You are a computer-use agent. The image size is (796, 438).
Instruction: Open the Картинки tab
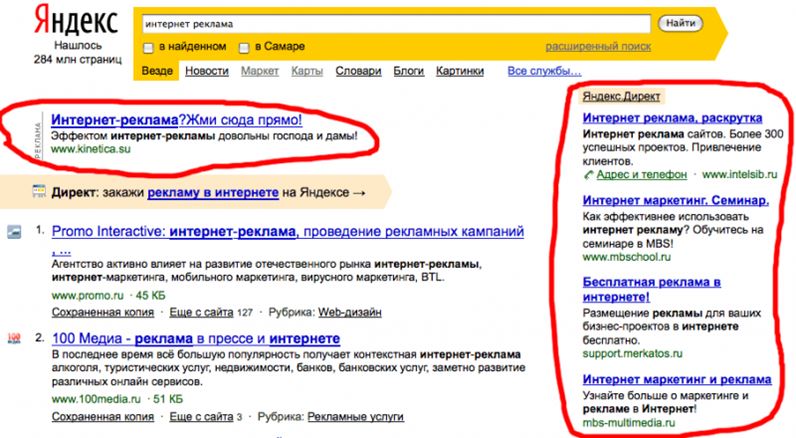click(x=460, y=72)
